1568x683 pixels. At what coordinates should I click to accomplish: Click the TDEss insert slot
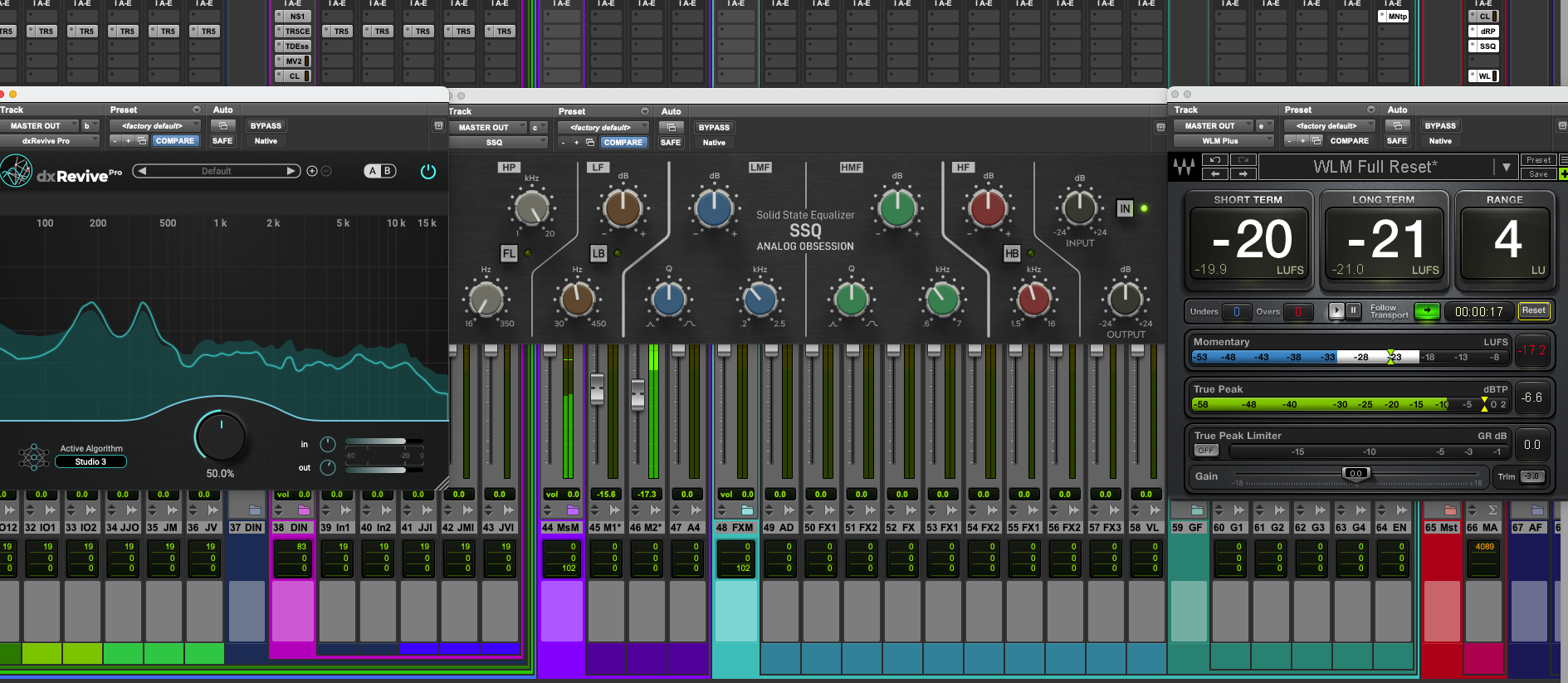coord(293,46)
